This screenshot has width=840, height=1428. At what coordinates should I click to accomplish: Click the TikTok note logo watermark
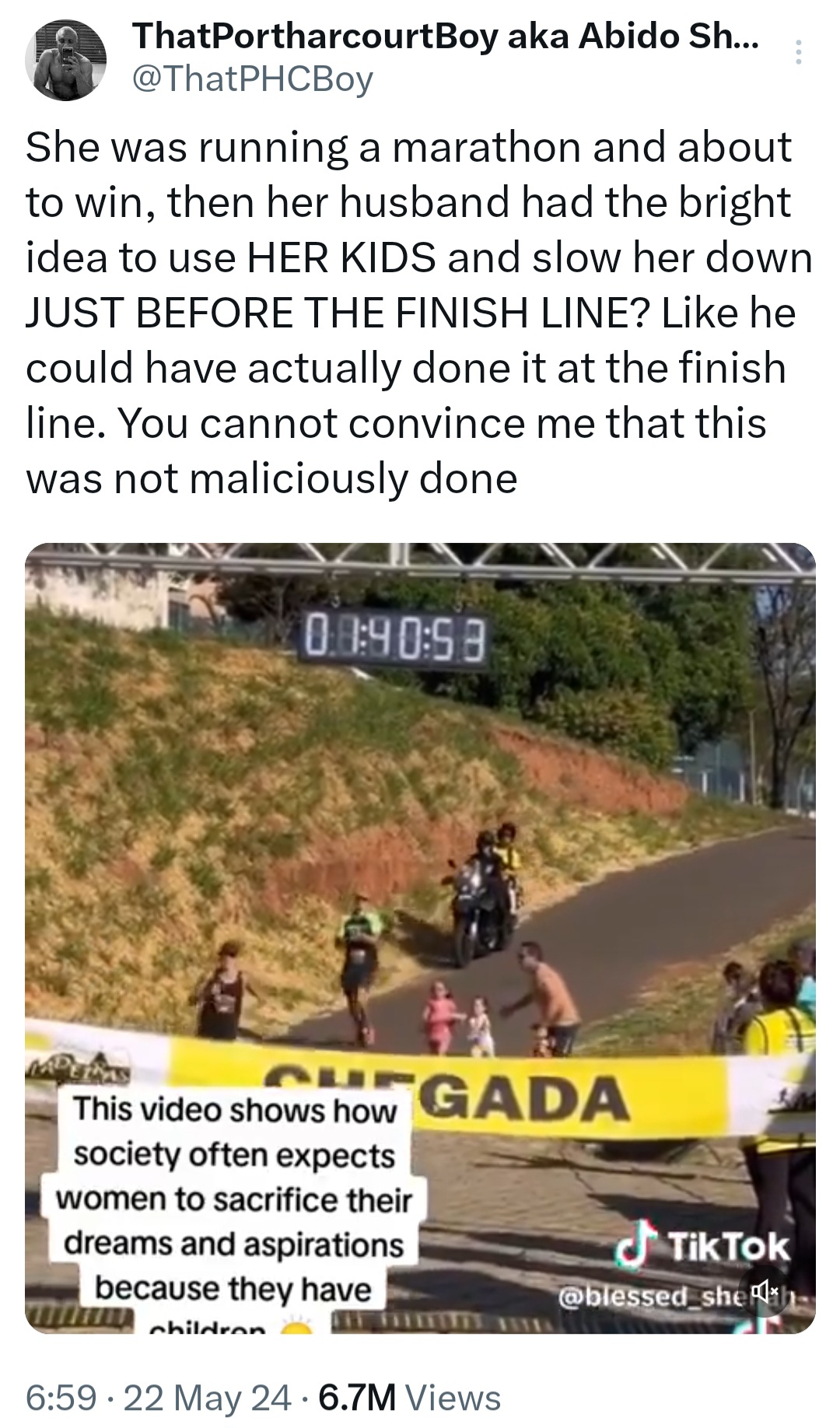point(635,1248)
